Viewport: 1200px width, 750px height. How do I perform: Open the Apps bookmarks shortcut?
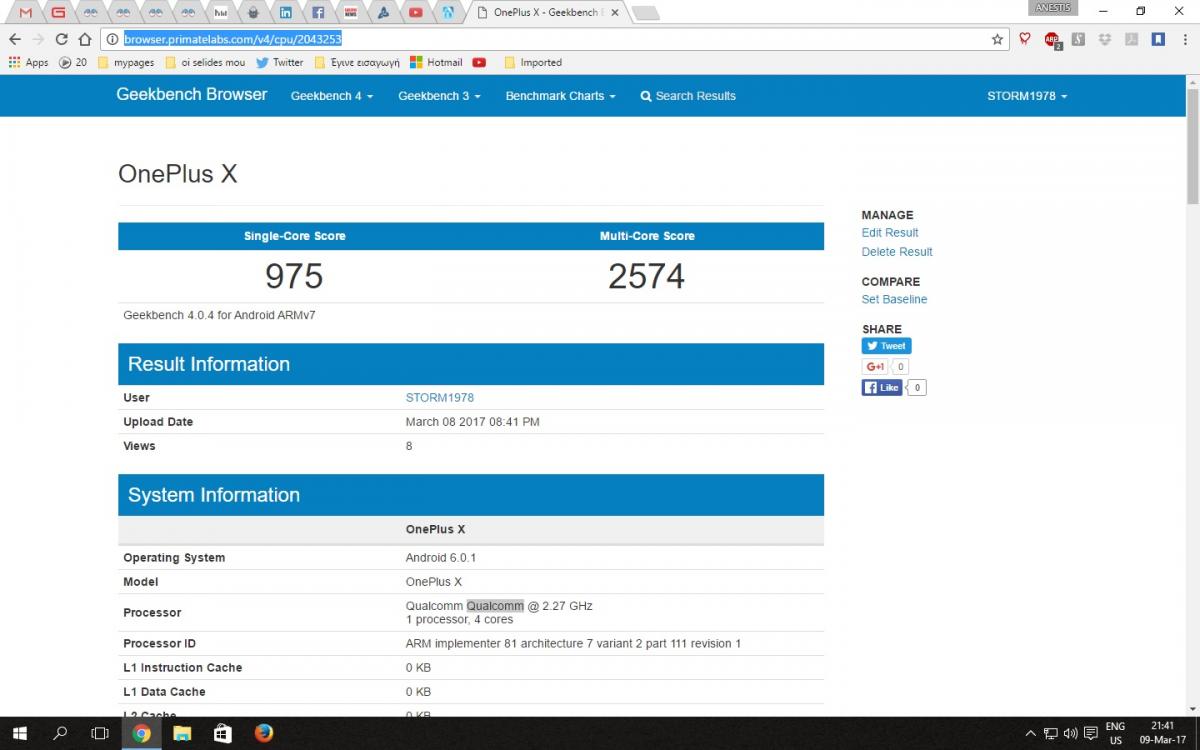(x=28, y=62)
